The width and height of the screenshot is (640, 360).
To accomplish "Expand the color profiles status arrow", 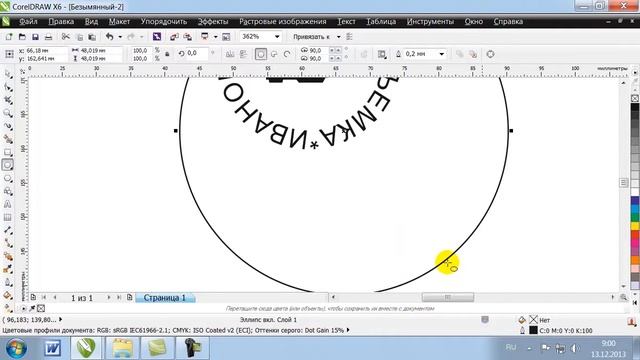I will (x=348, y=330).
